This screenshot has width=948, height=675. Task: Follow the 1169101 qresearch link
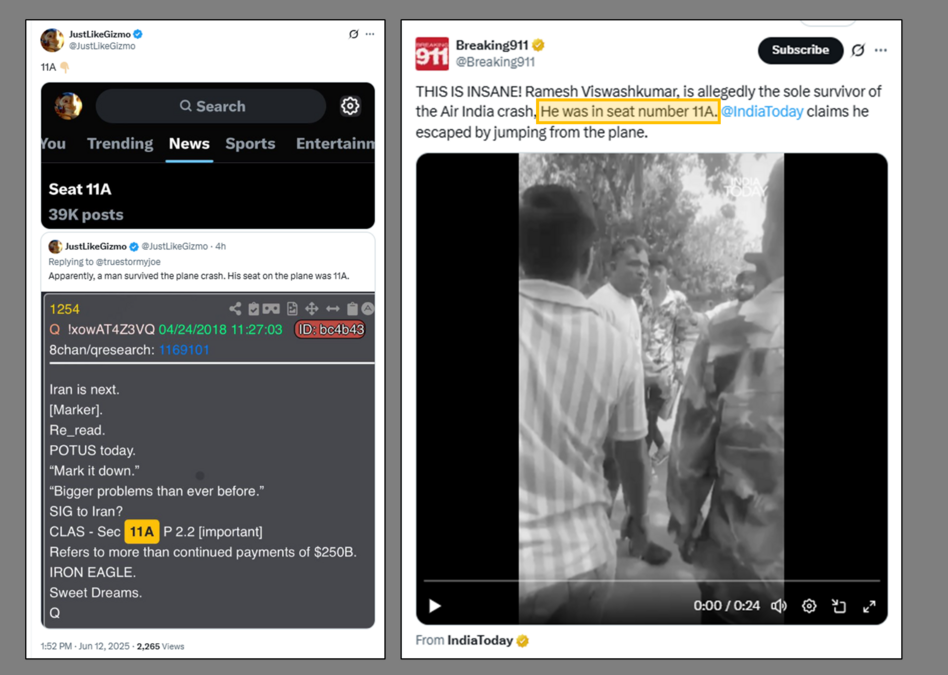click(184, 350)
